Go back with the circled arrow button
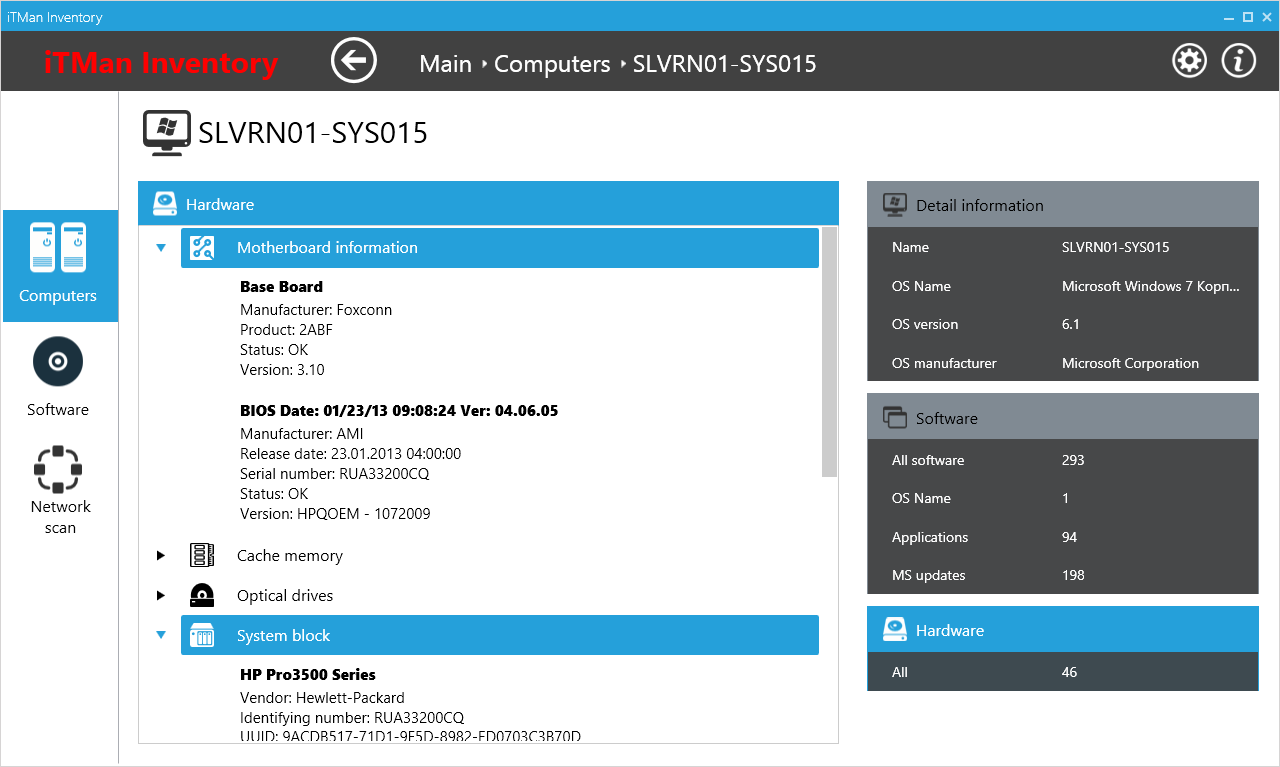The height and width of the screenshot is (767, 1280). point(354,61)
